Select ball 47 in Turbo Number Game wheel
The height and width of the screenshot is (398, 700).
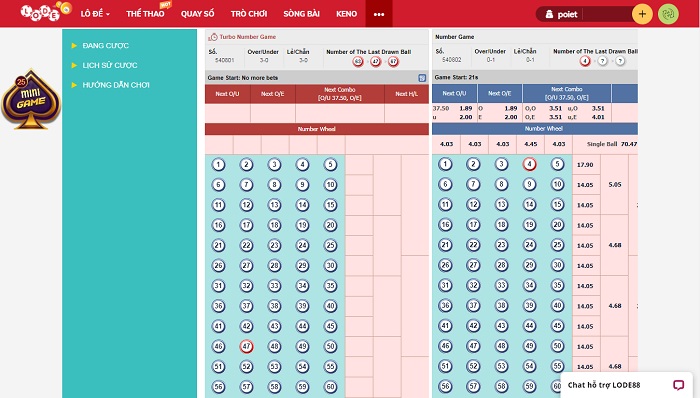coord(246,346)
